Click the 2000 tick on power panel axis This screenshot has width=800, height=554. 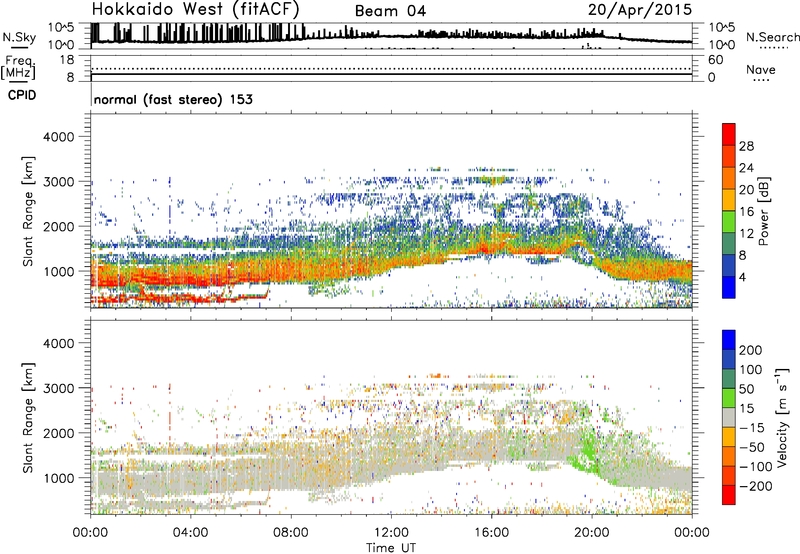coord(59,226)
